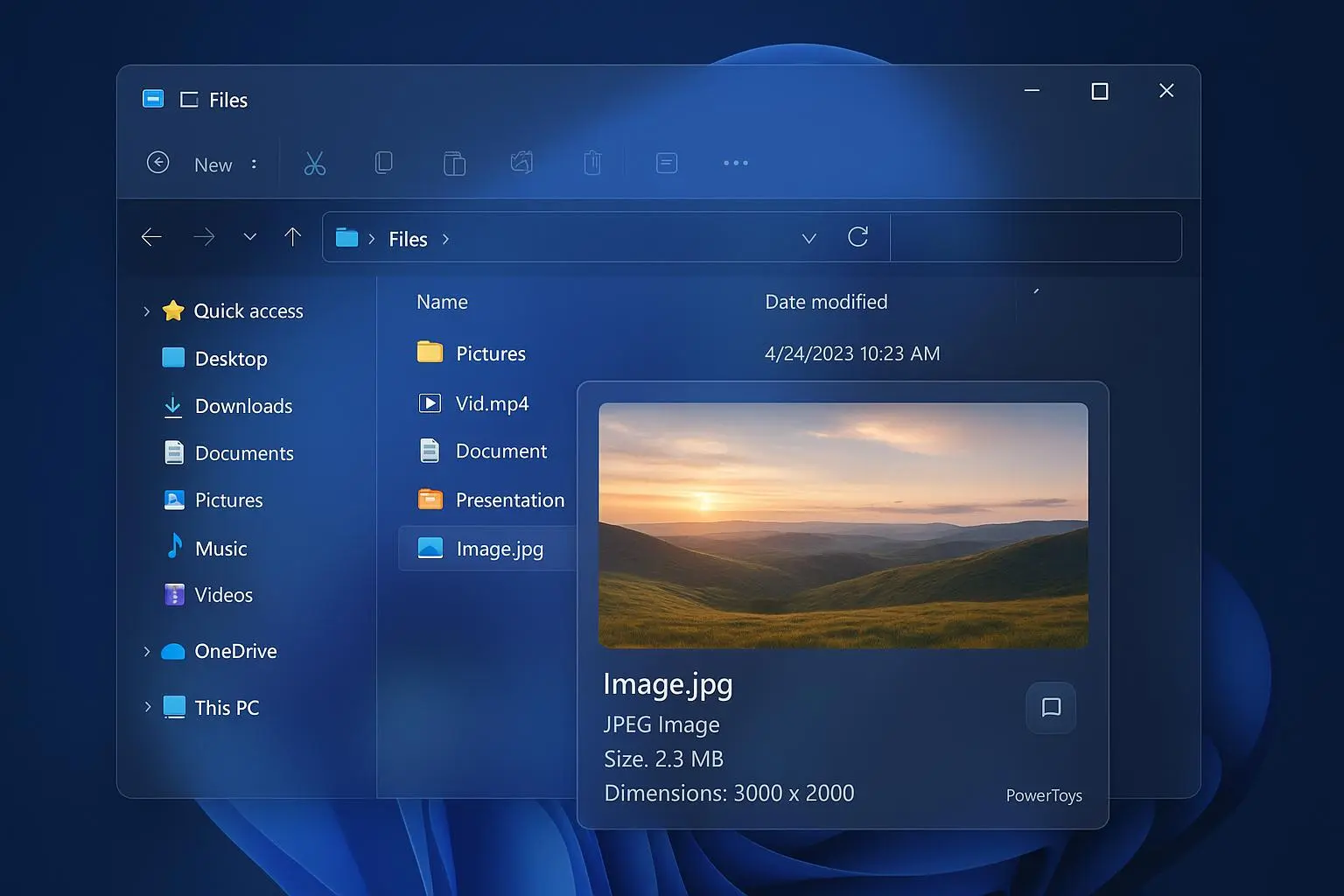The image size is (1344, 896).
Task: Expand the chevron before Files in address bar
Action: [372, 239]
